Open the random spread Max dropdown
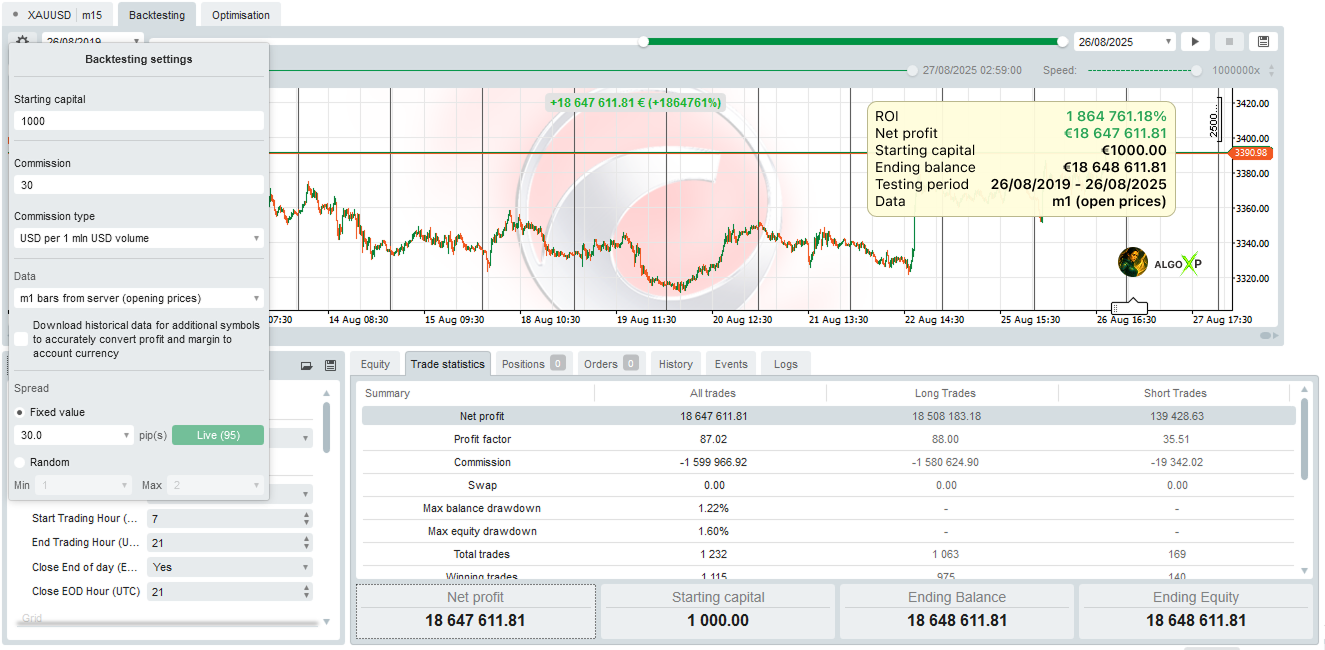Image resolution: width=1325 pixels, height=650 pixels. point(215,485)
